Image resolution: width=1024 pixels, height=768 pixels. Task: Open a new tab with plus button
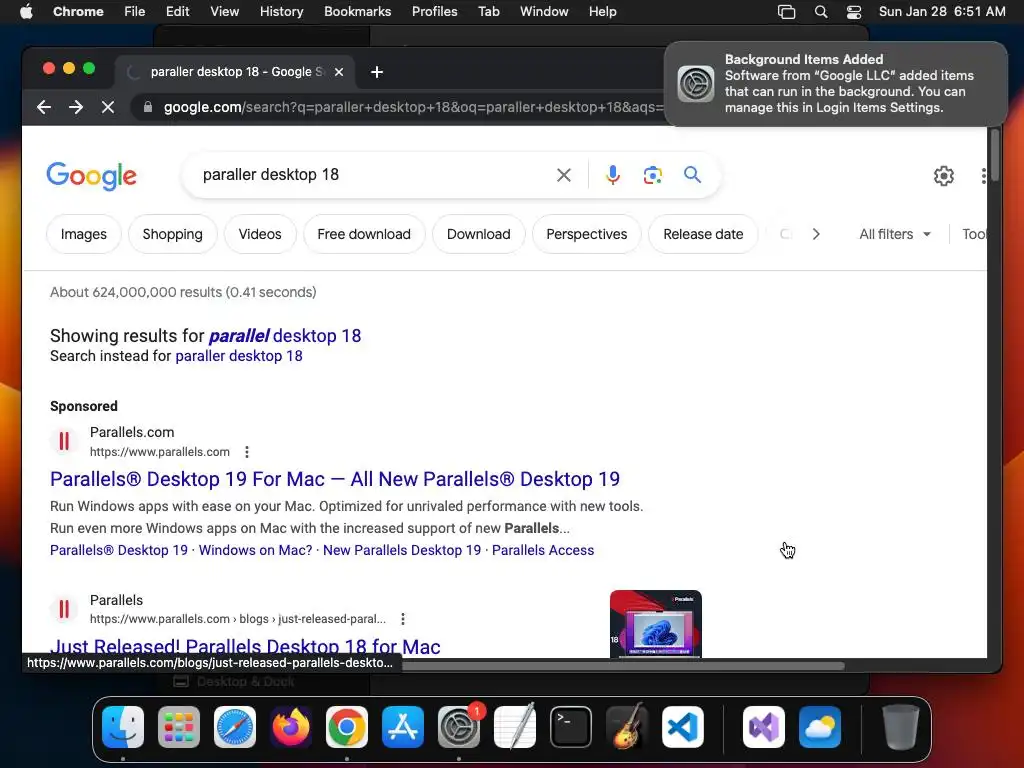(377, 72)
